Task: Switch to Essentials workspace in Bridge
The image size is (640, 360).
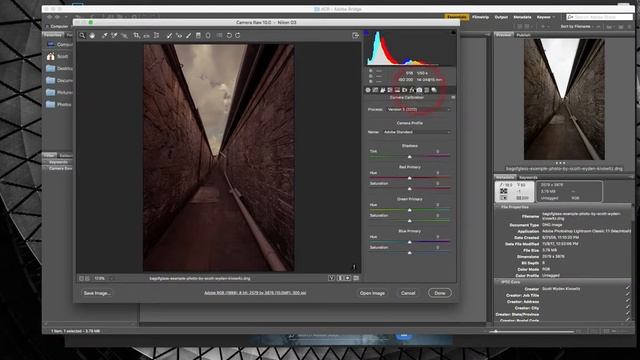Action: coord(456,17)
